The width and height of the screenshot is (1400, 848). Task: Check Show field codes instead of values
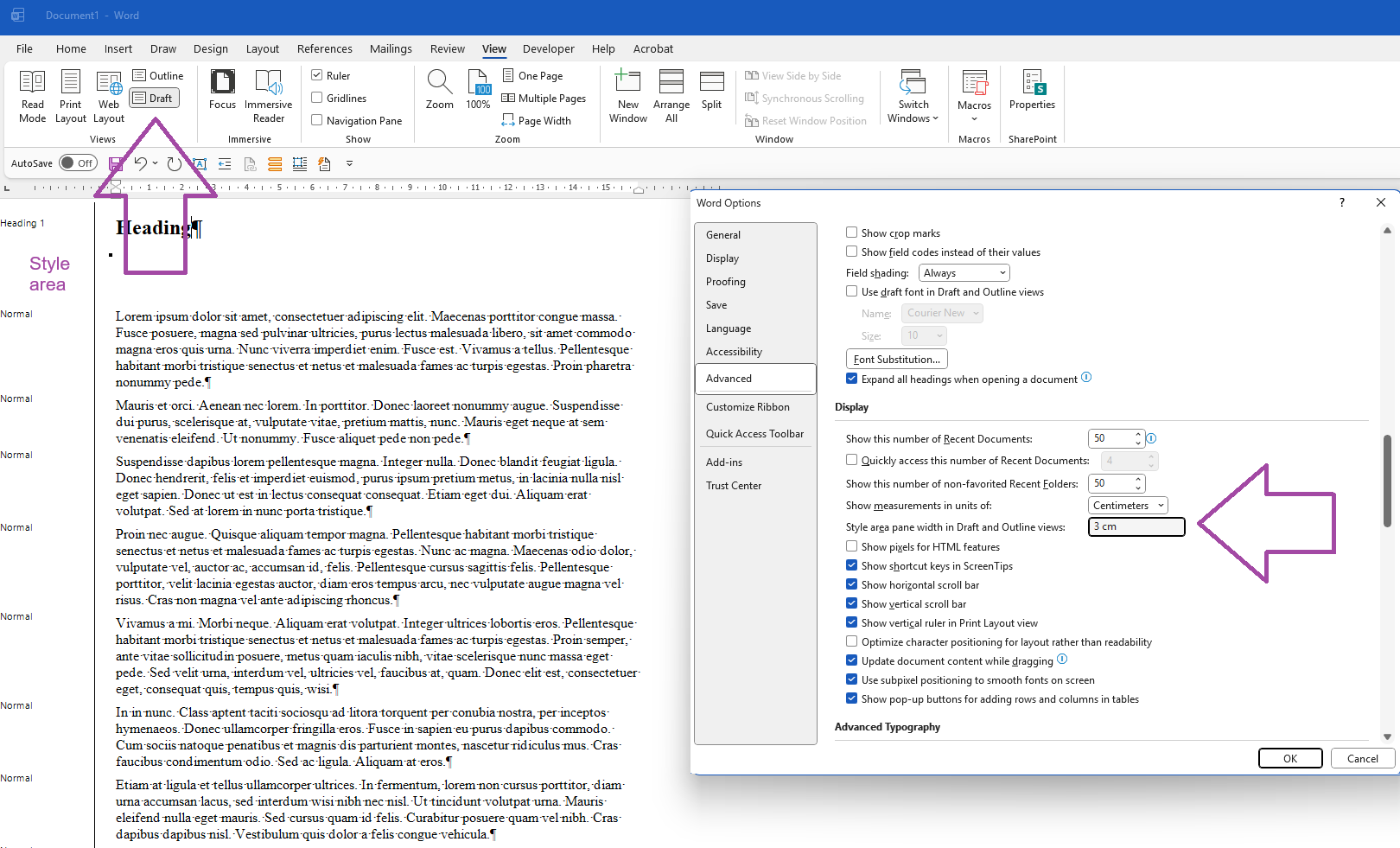[852, 252]
